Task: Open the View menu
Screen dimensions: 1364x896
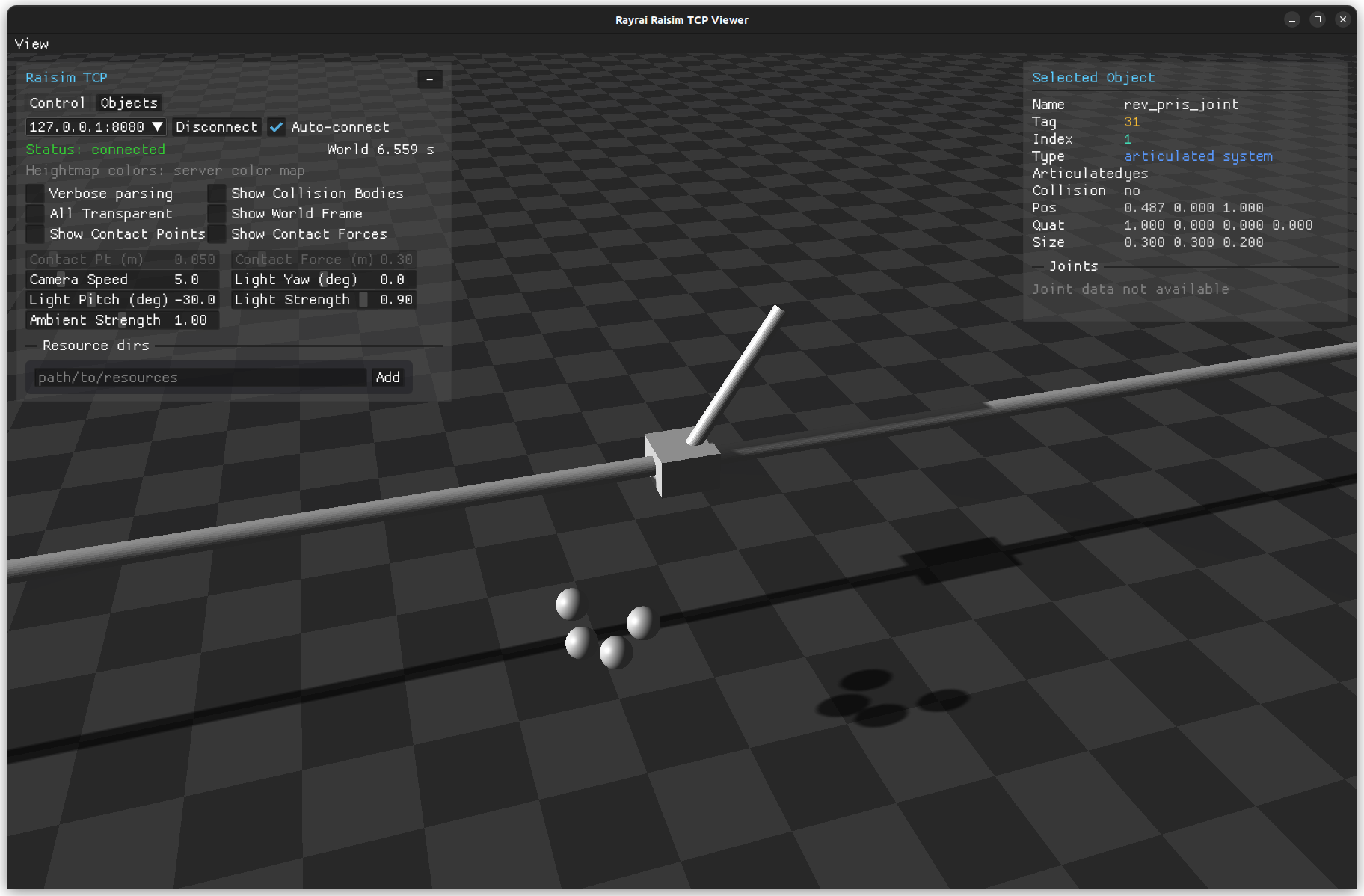Action: coord(31,44)
